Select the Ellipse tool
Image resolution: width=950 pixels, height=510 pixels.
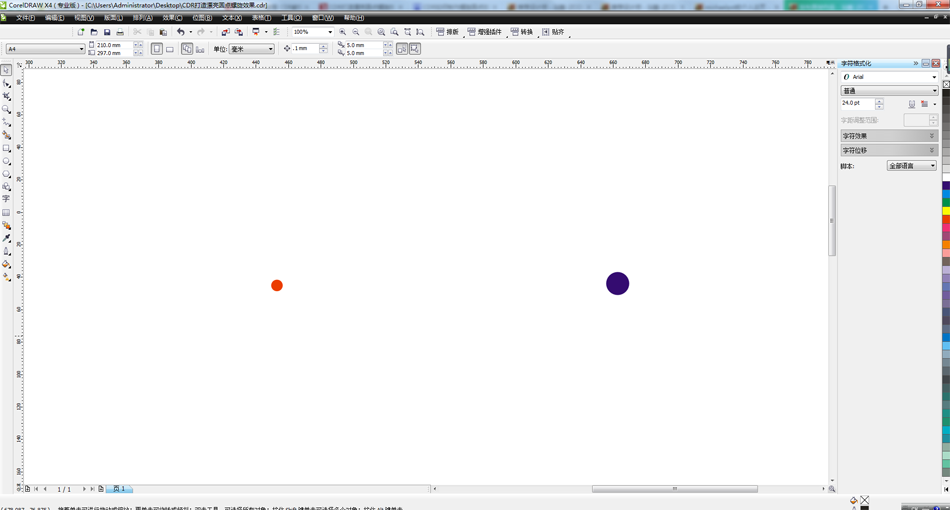[x=6, y=161]
